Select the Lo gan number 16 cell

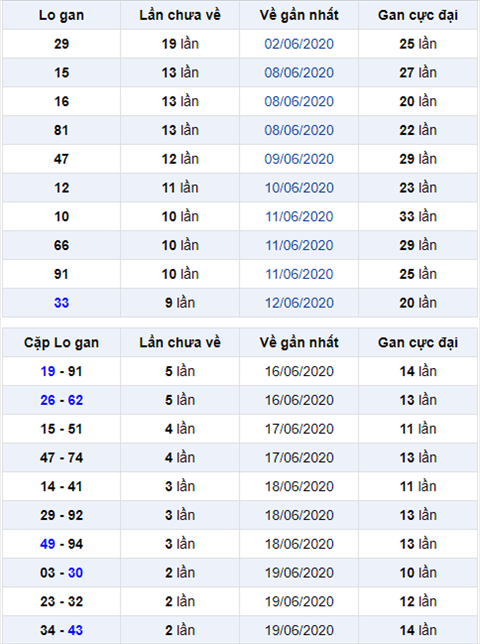click(61, 101)
